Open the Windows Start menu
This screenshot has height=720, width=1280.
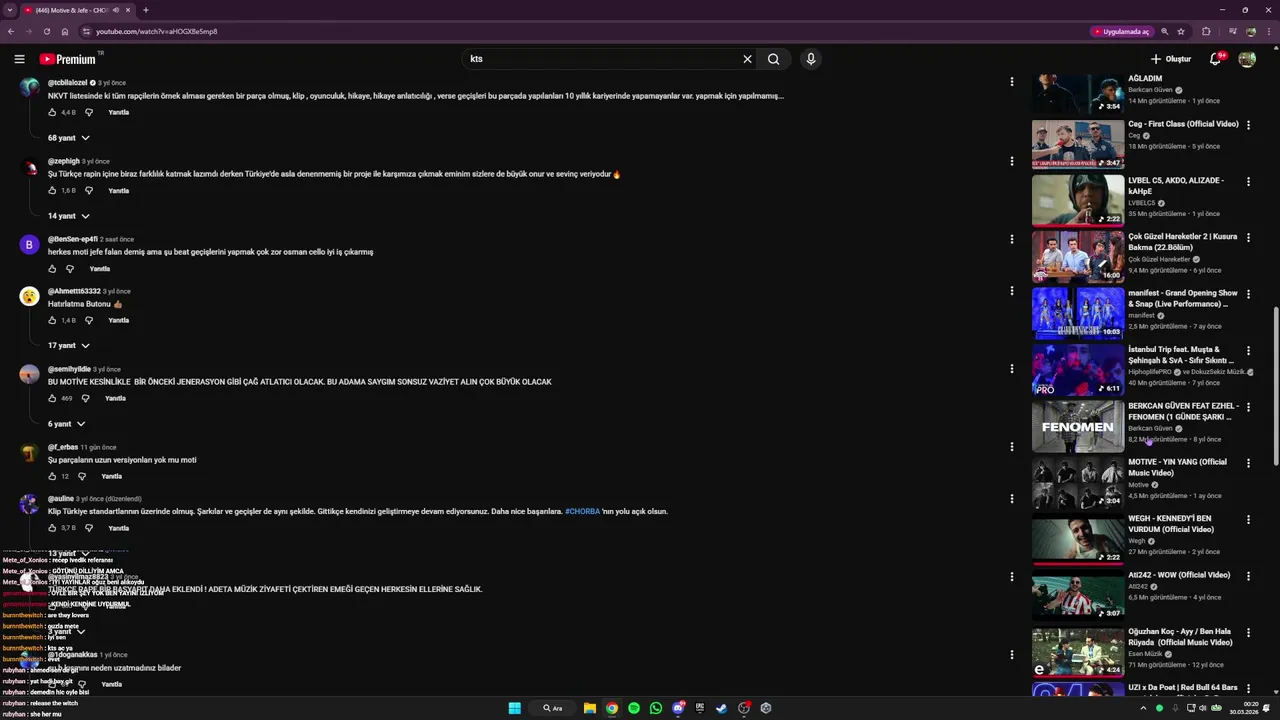coord(514,708)
